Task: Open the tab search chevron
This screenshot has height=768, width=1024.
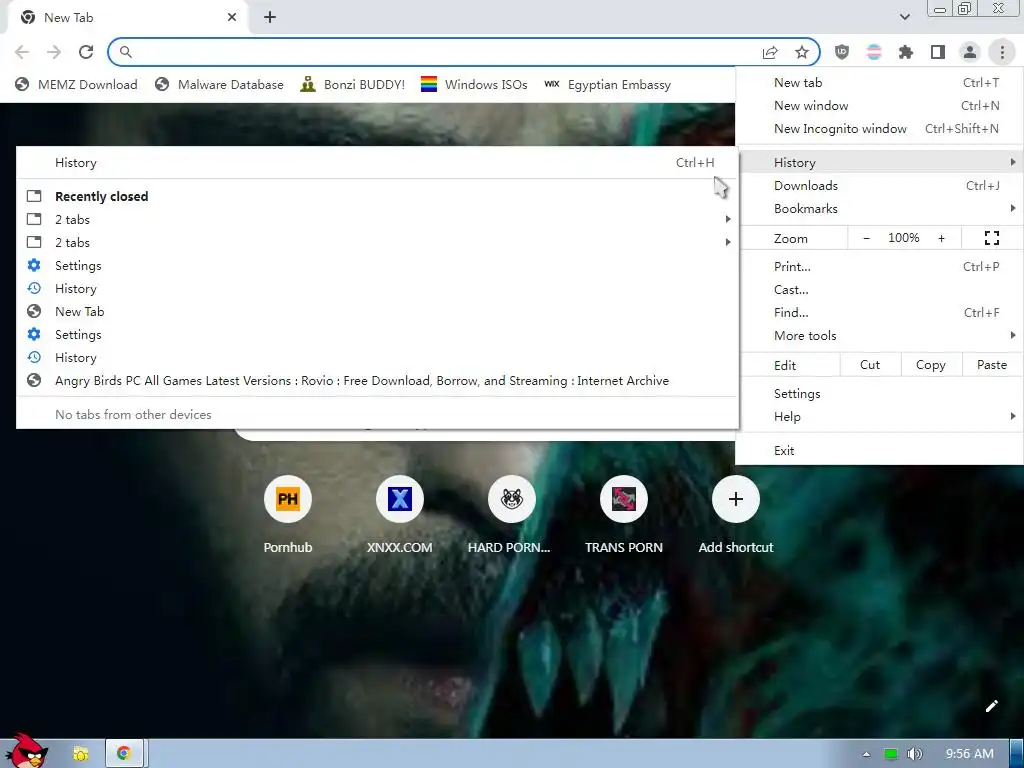Action: (x=904, y=18)
